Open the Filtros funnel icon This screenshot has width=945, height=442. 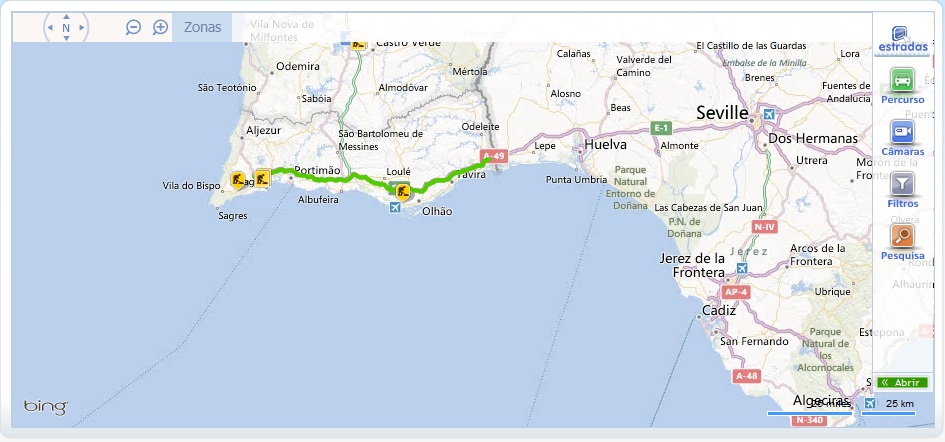point(902,183)
